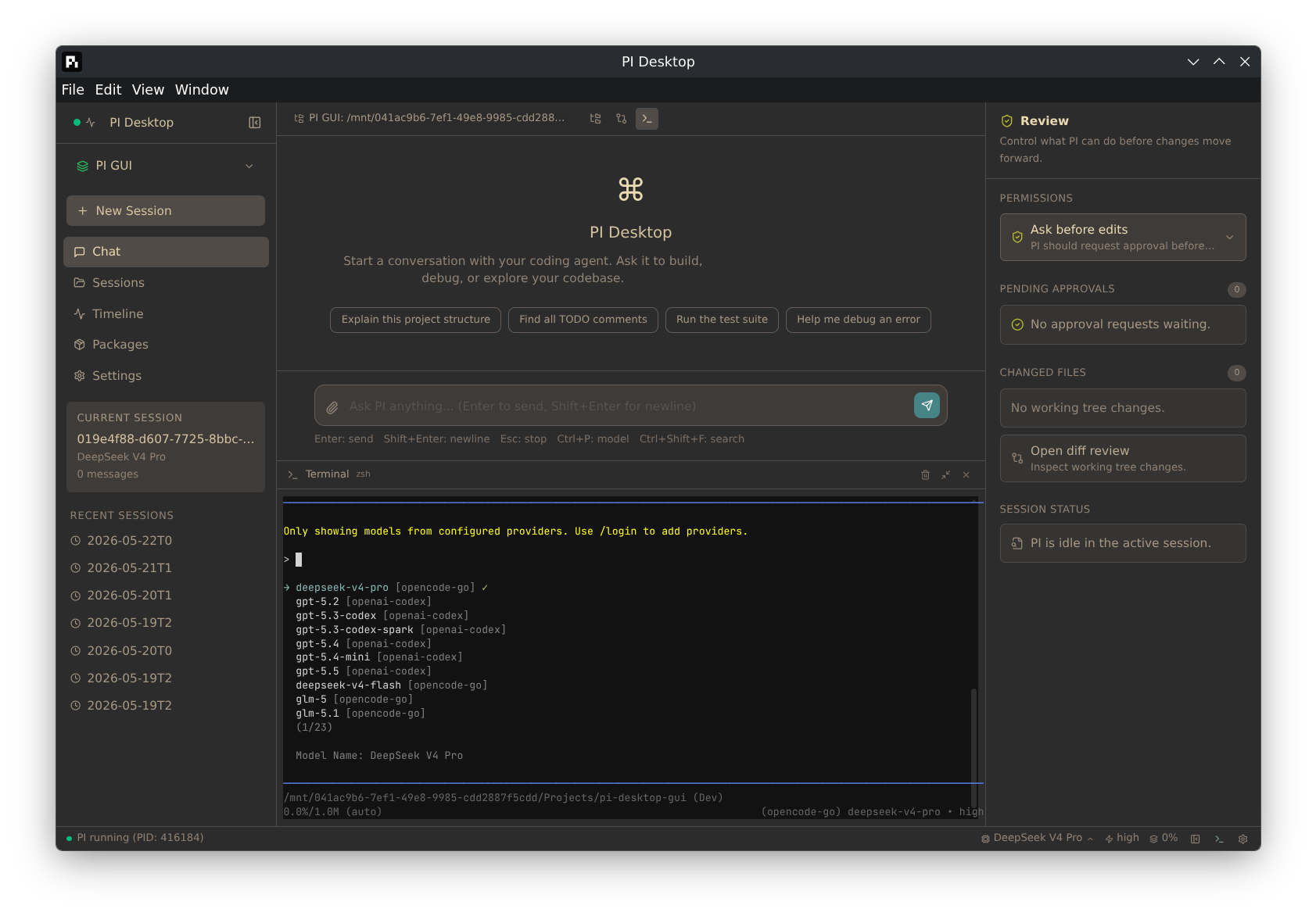Expand the PI GUI project dropdown

point(166,166)
